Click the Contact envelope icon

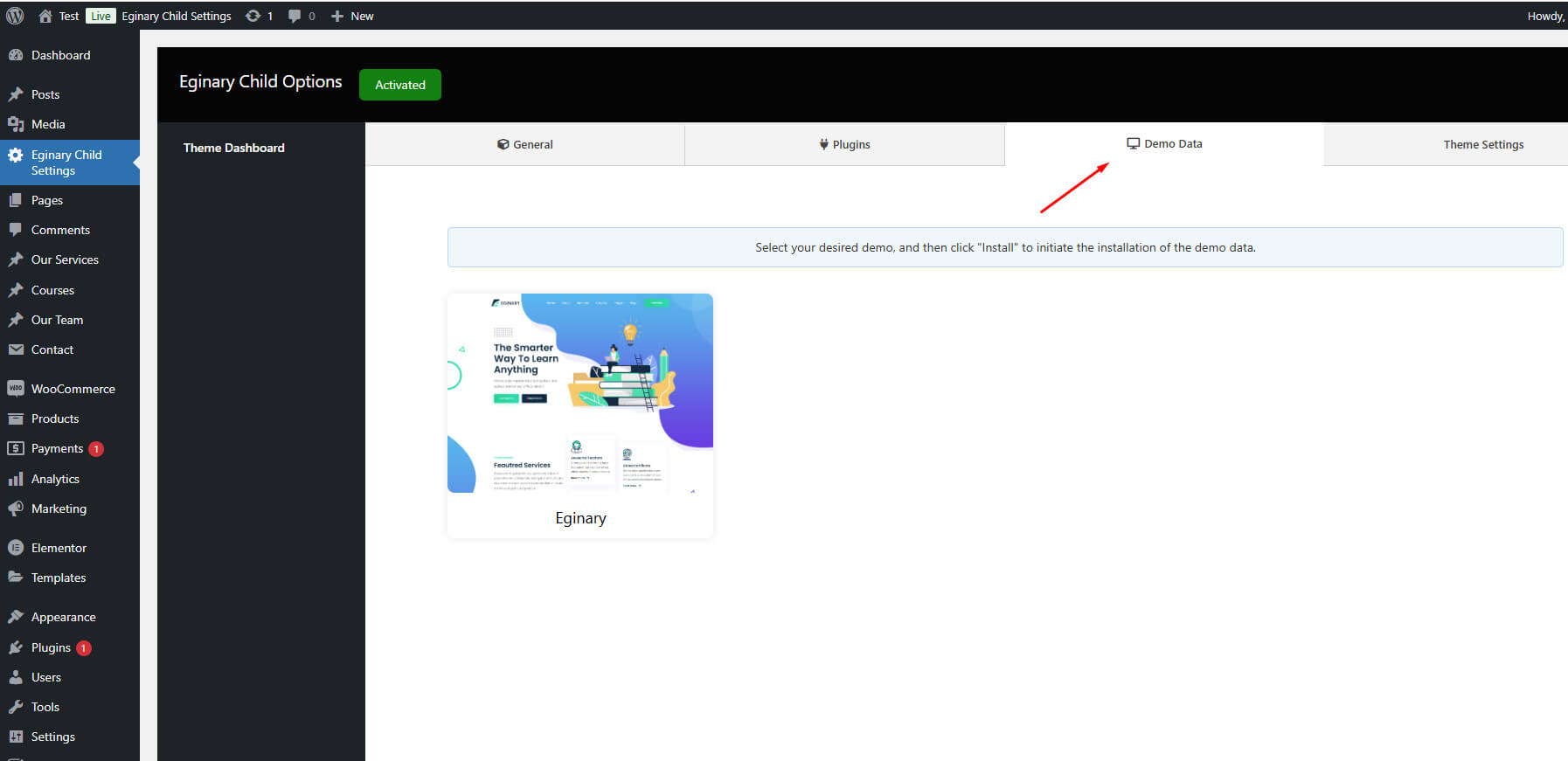coord(16,349)
